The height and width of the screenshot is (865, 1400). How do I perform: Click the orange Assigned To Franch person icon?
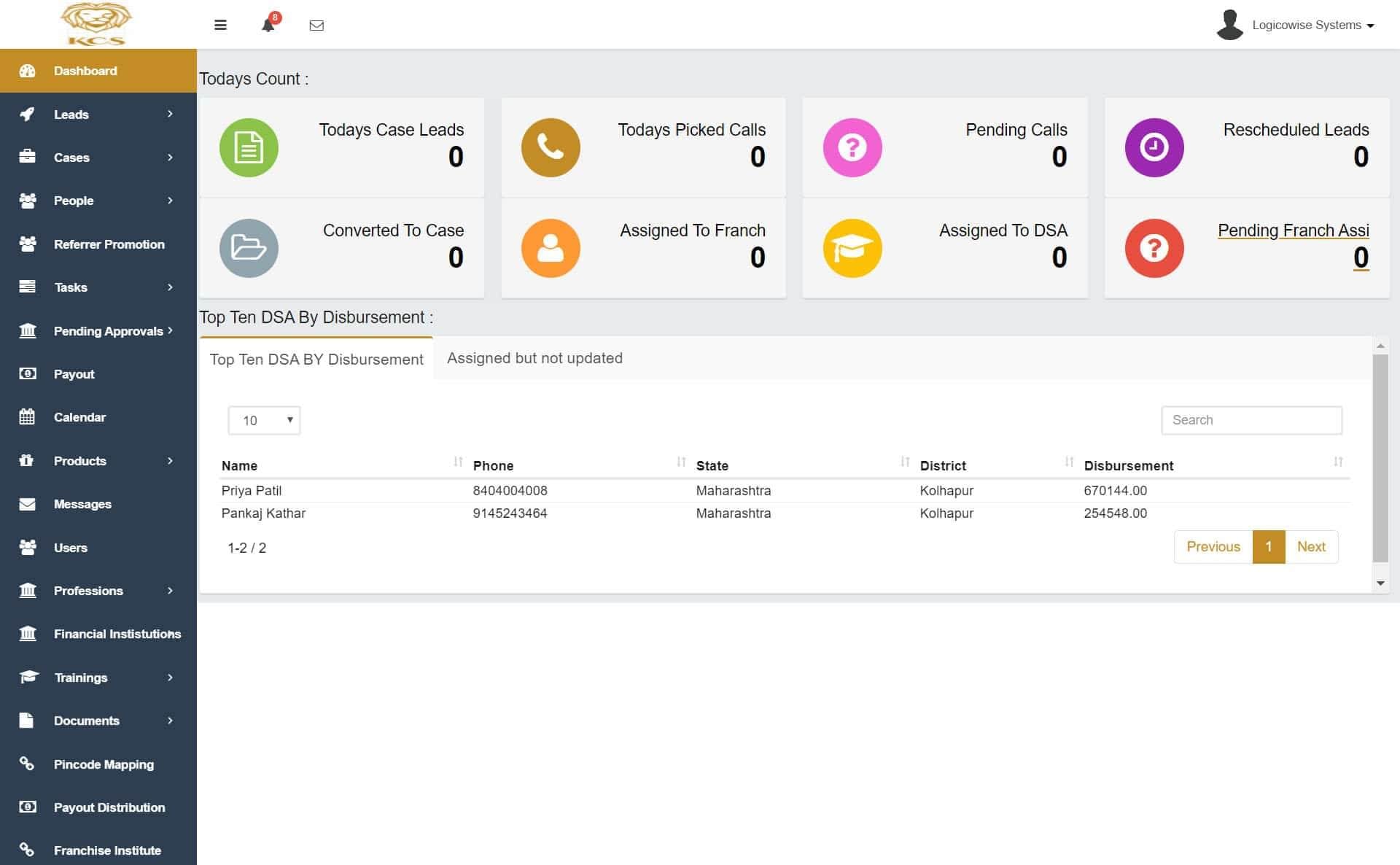(551, 248)
